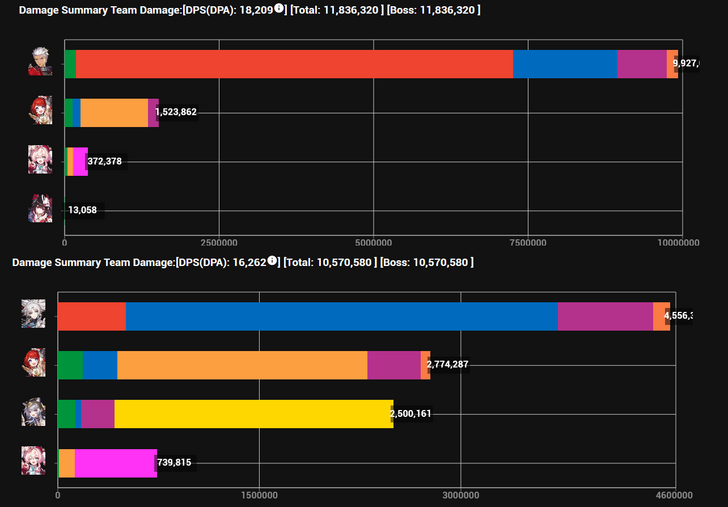Screen dimensions: 728x507
Task: Click the bottom chart's first character avatar
Action: [34, 315]
